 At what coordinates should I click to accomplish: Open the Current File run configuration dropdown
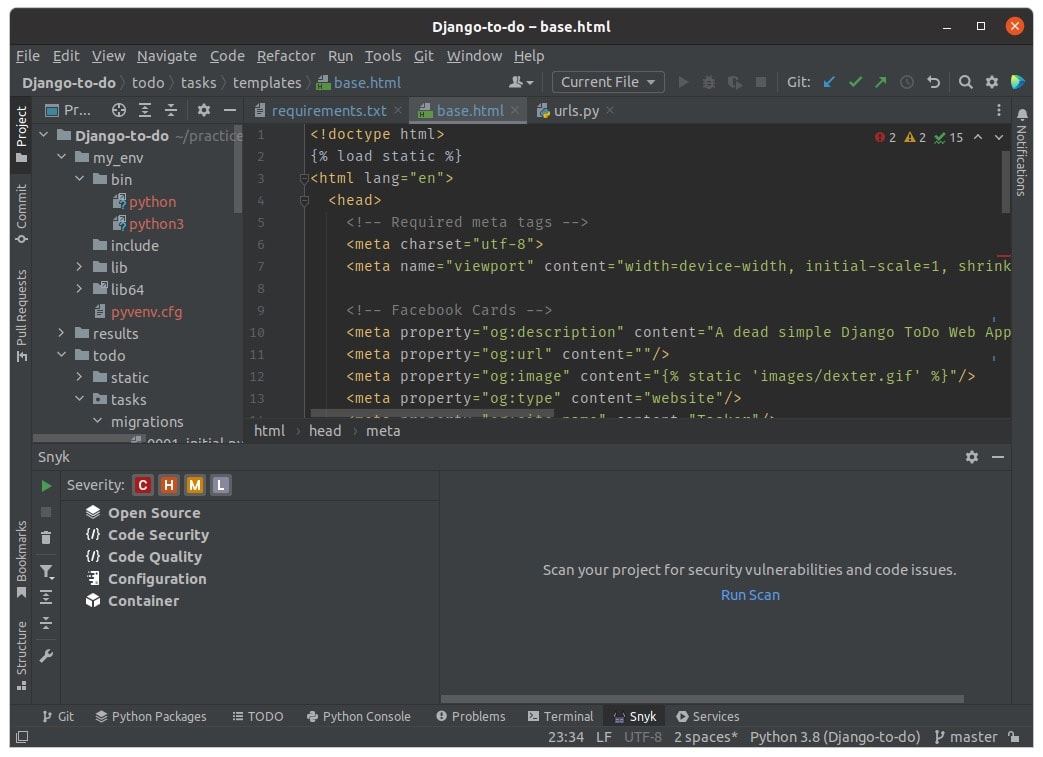[608, 82]
